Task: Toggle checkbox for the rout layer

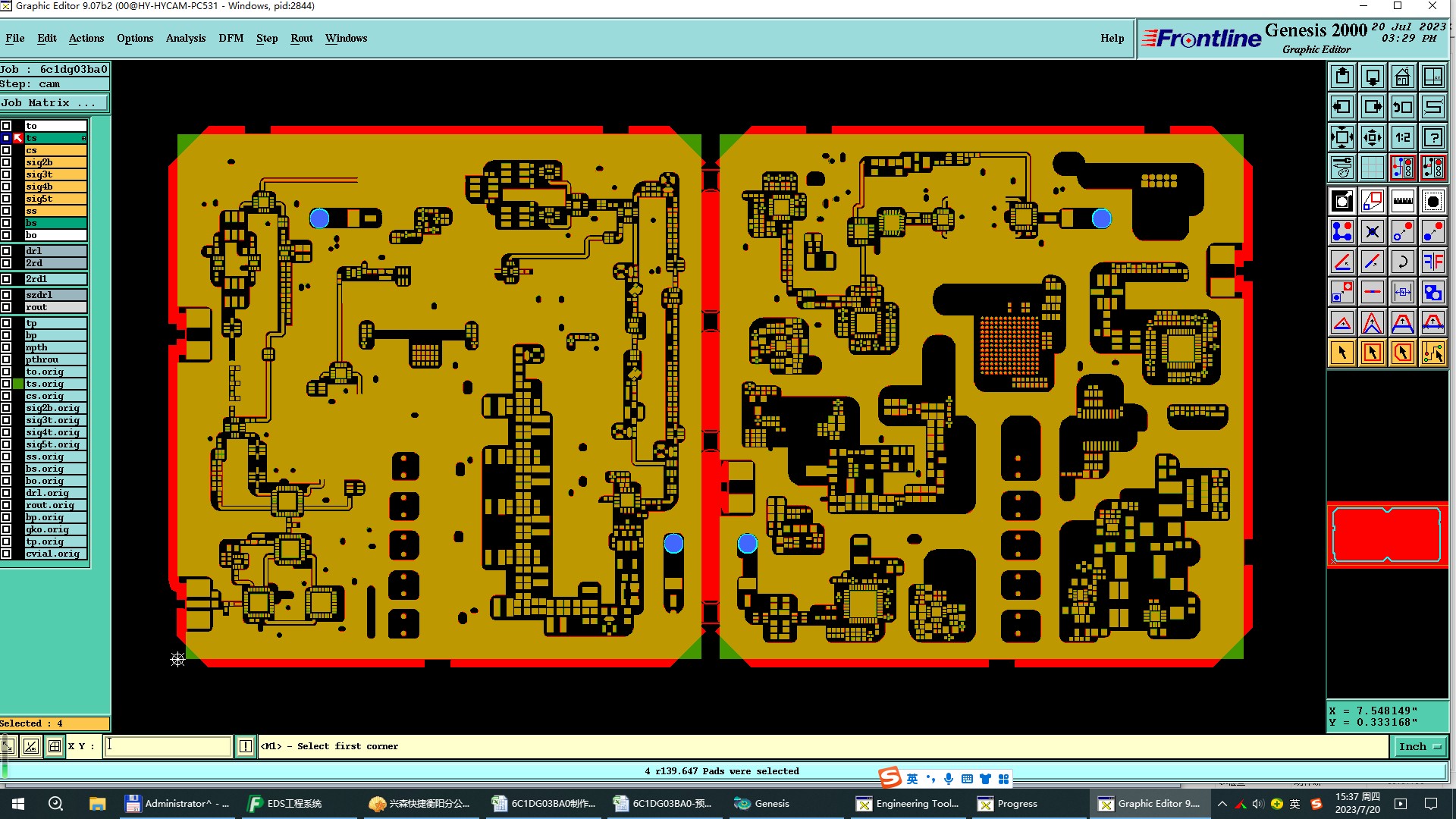Action: 6,307
